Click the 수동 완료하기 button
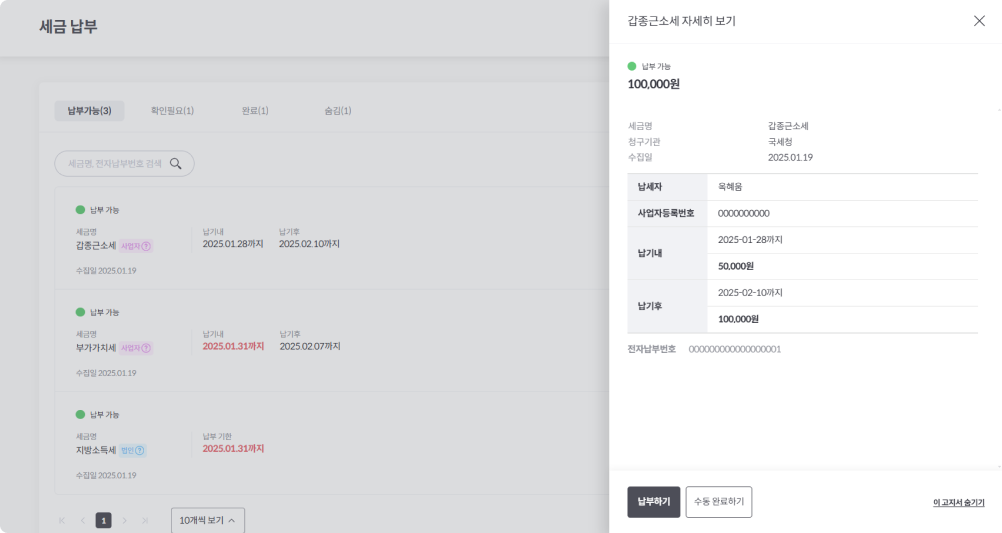This screenshot has height=533, width=1002. (719, 502)
